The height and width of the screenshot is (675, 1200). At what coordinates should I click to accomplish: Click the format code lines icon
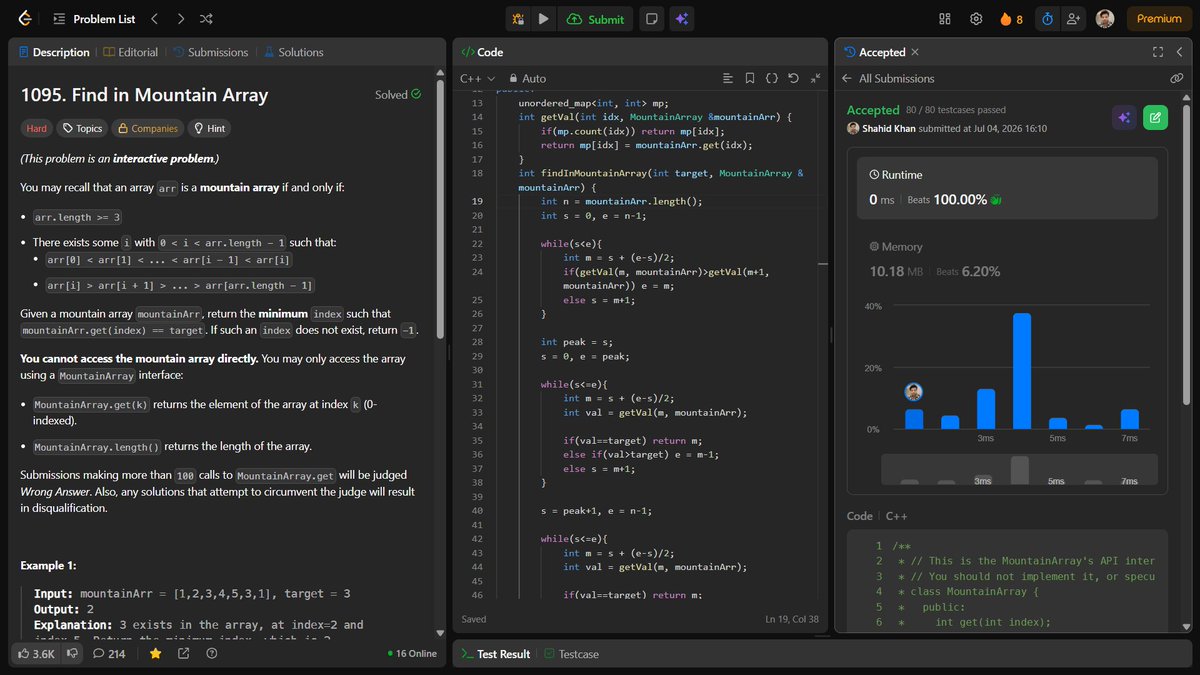(728, 78)
